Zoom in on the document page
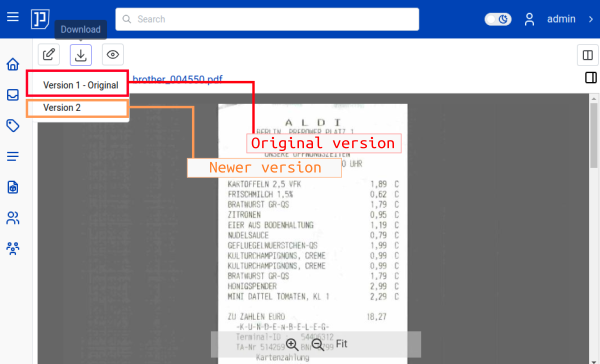 coord(292,344)
